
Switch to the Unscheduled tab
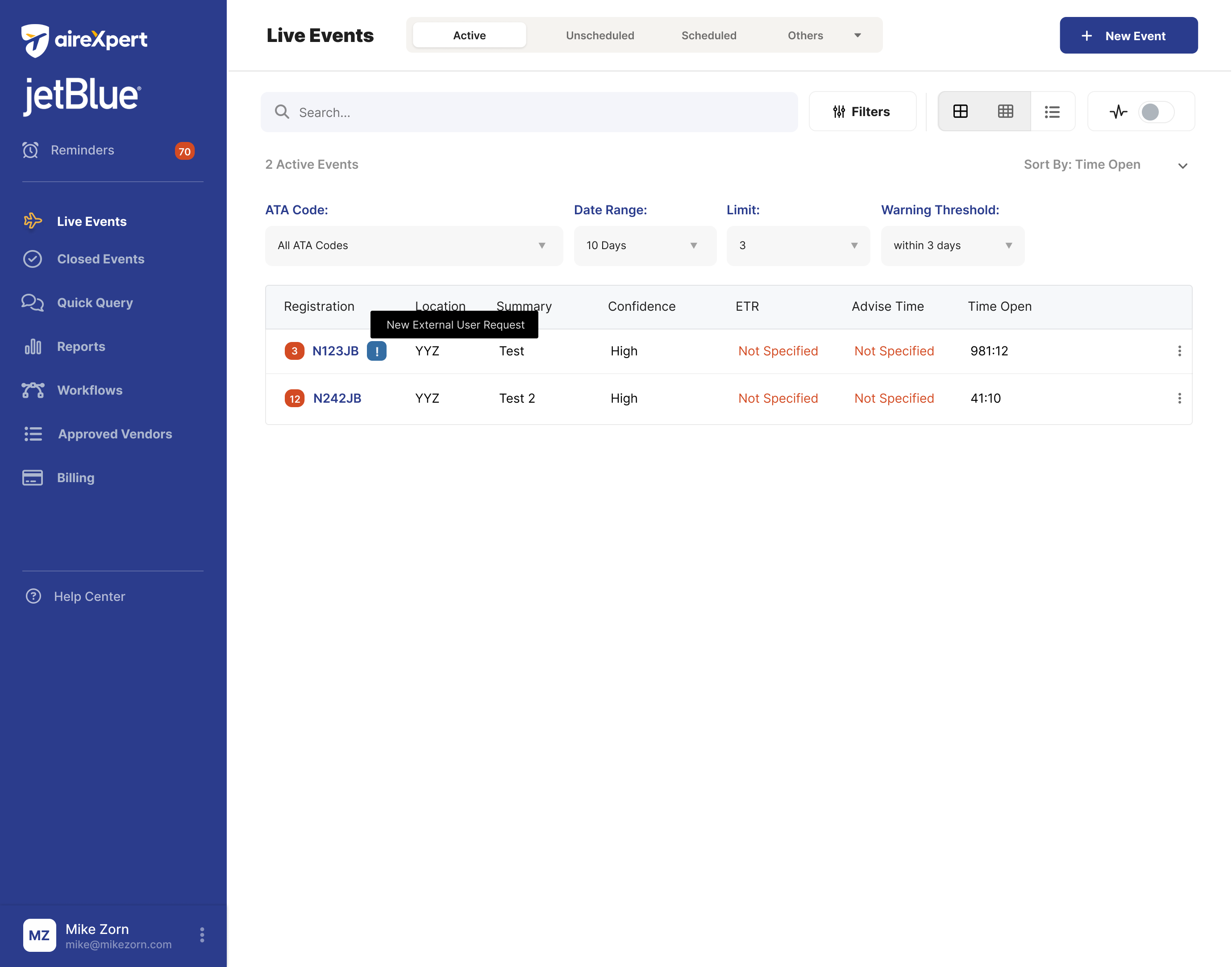click(x=600, y=35)
